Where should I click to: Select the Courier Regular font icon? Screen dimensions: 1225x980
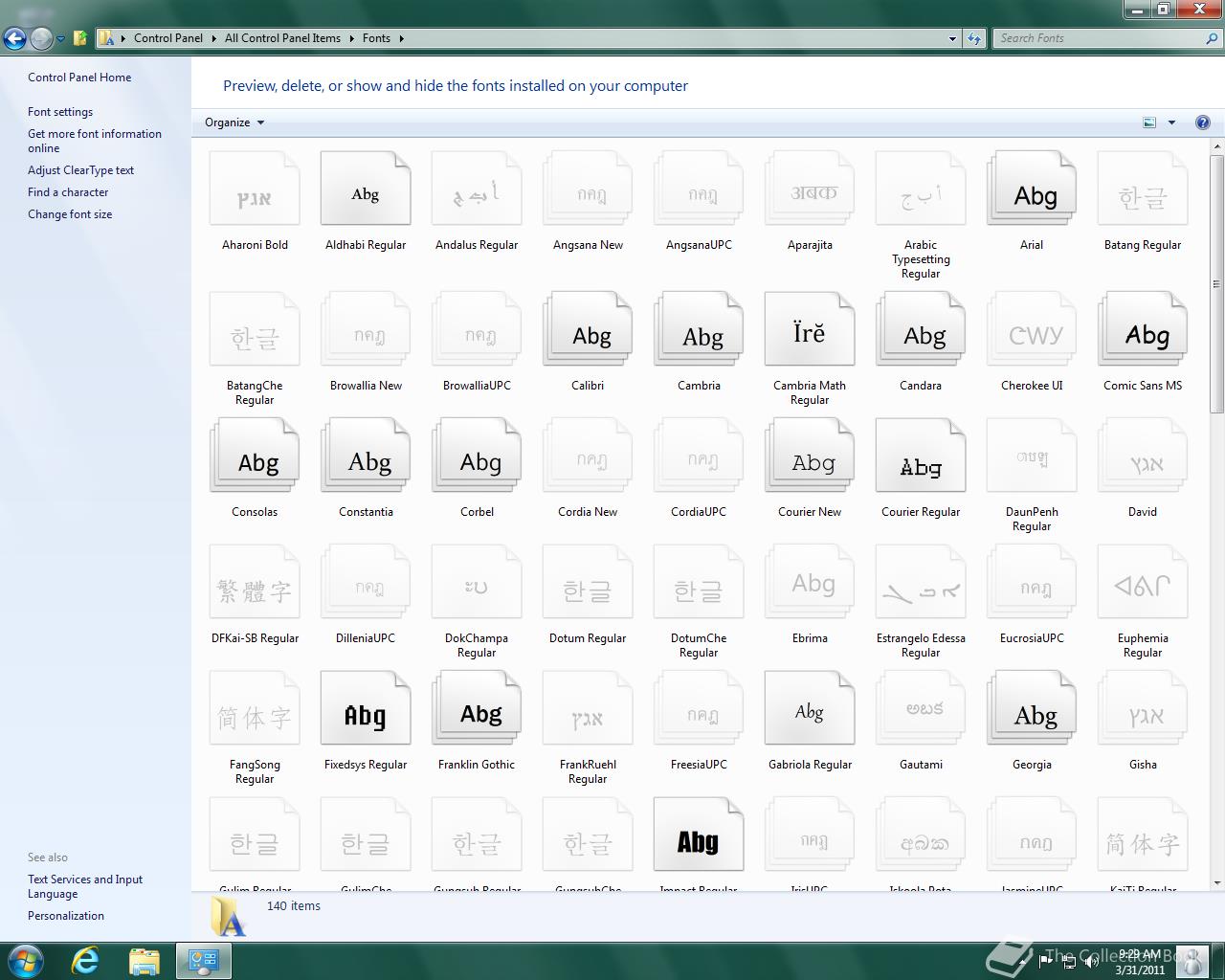(x=921, y=457)
